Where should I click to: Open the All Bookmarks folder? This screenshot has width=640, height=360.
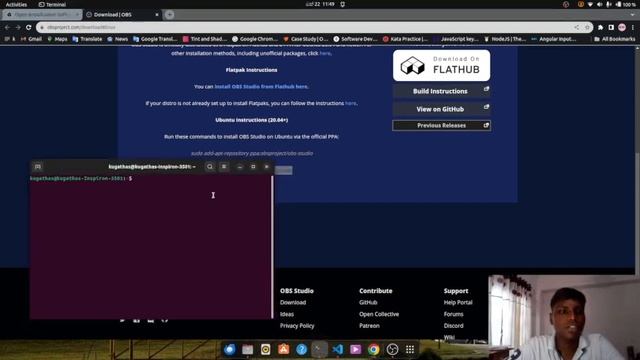[615, 39]
